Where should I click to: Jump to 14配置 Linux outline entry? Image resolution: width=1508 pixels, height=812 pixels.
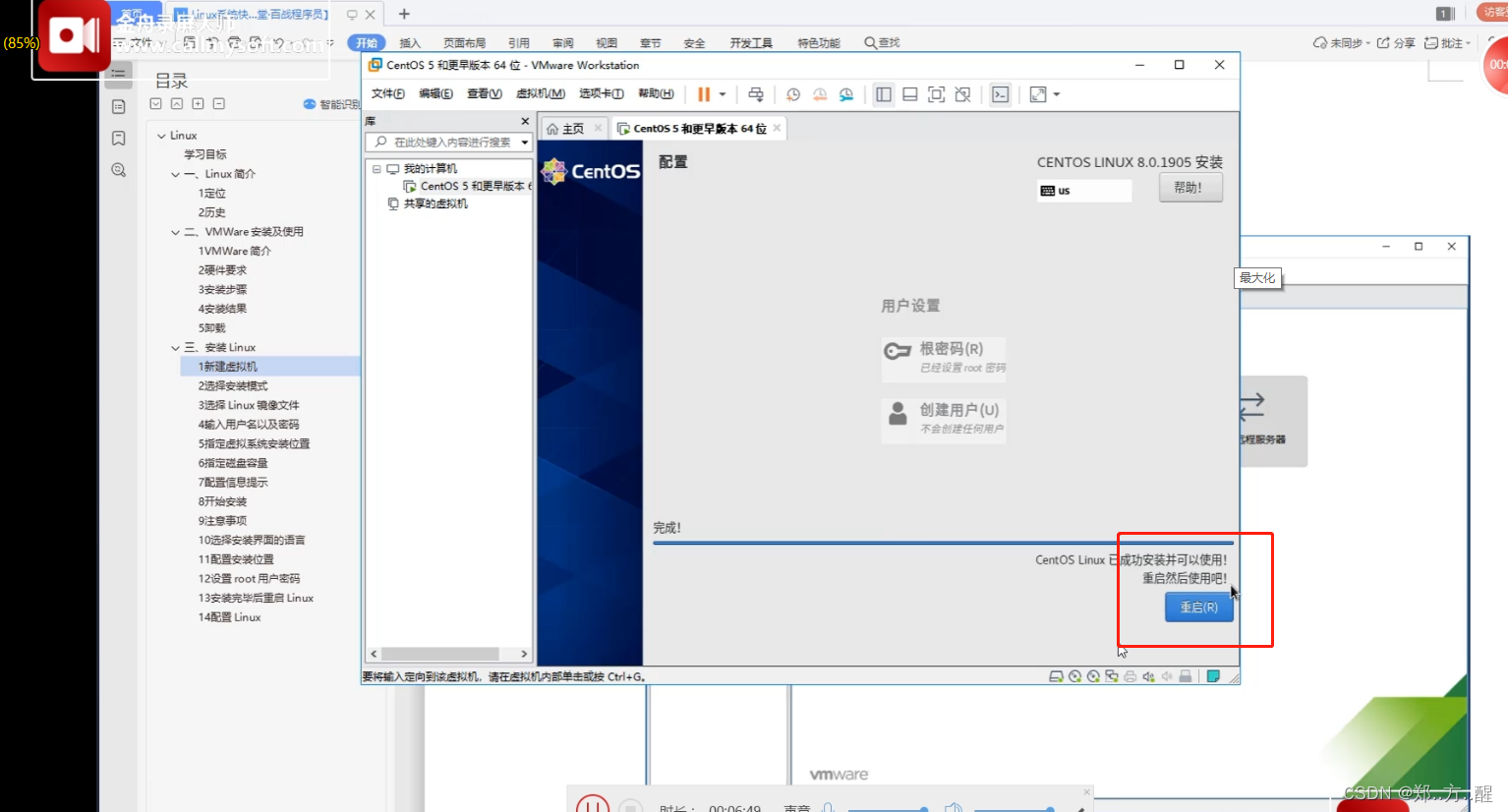pos(229,617)
